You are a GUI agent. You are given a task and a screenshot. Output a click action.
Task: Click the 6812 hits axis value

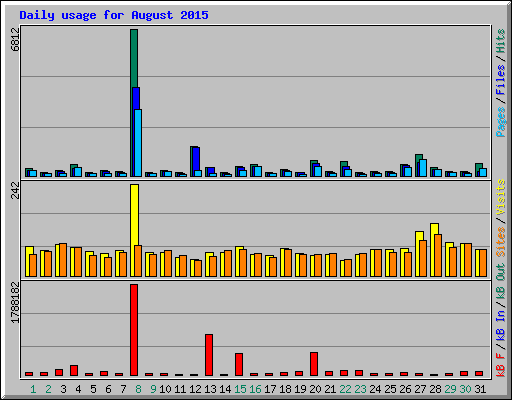click(x=15, y=39)
